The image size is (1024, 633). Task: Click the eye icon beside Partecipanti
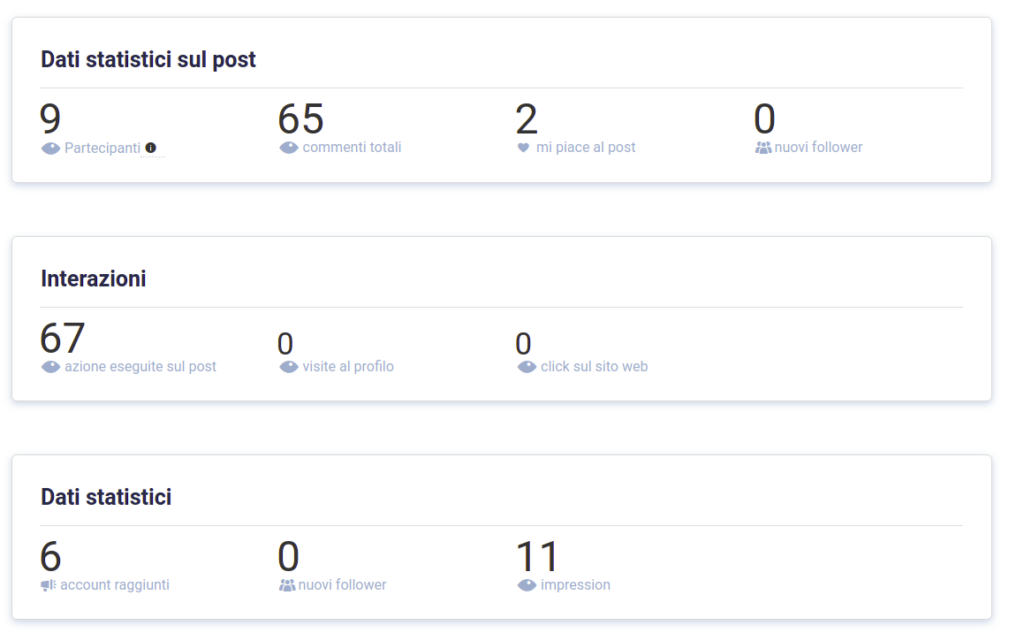tap(50, 148)
